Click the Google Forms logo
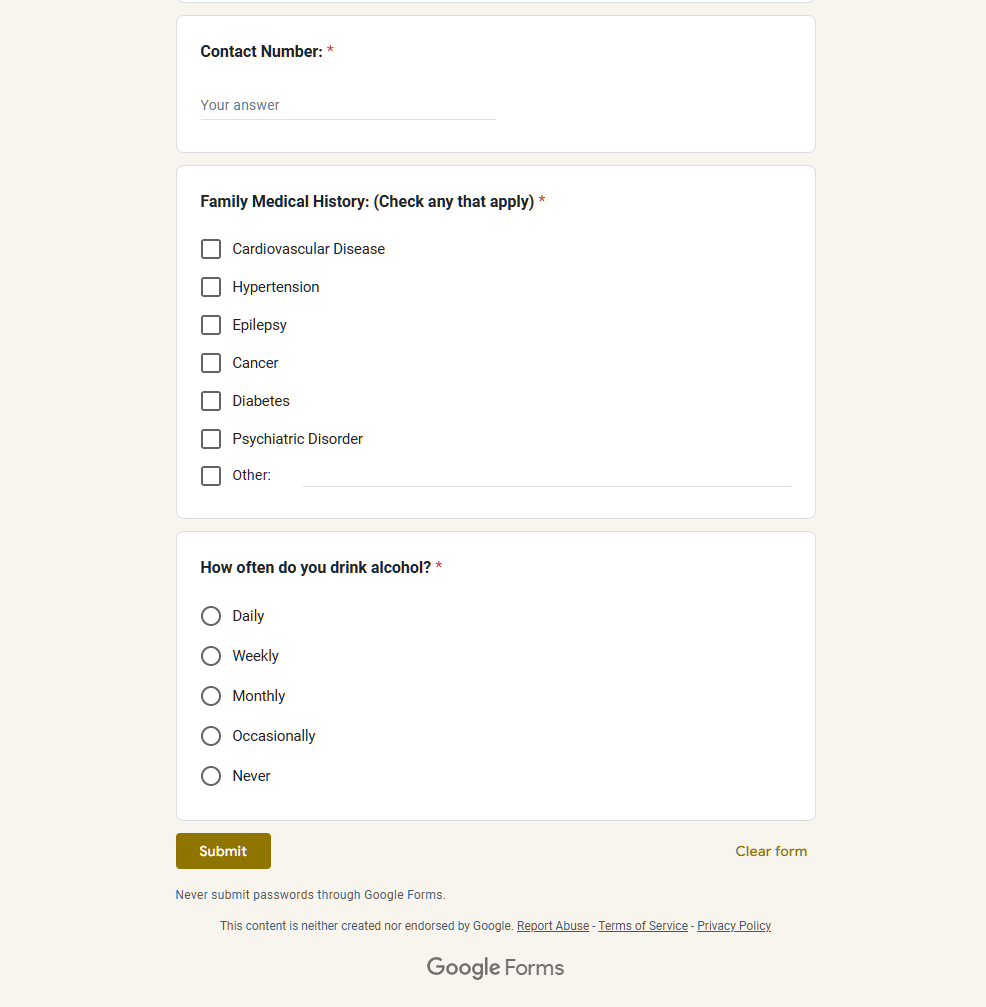986x1007 pixels. pyautogui.click(x=495, y=967)
